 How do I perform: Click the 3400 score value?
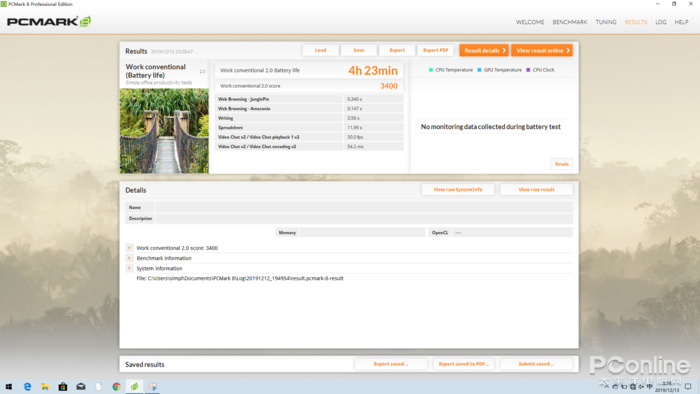click(389, 86)
